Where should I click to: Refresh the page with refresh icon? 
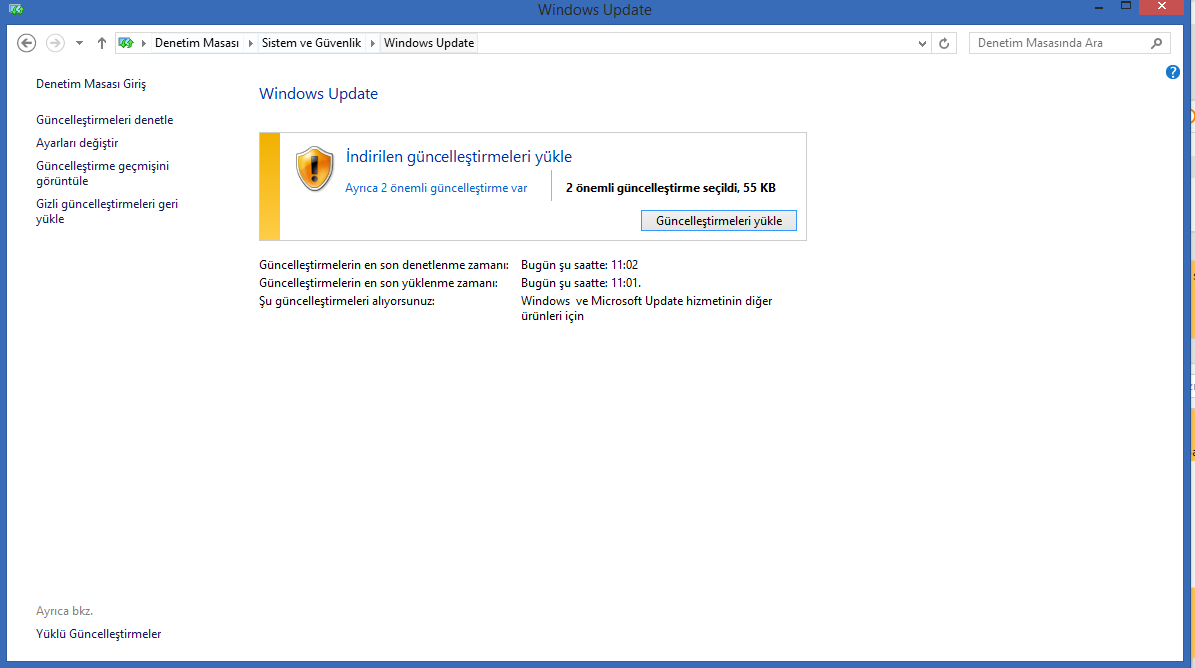[x=944, y=43]
